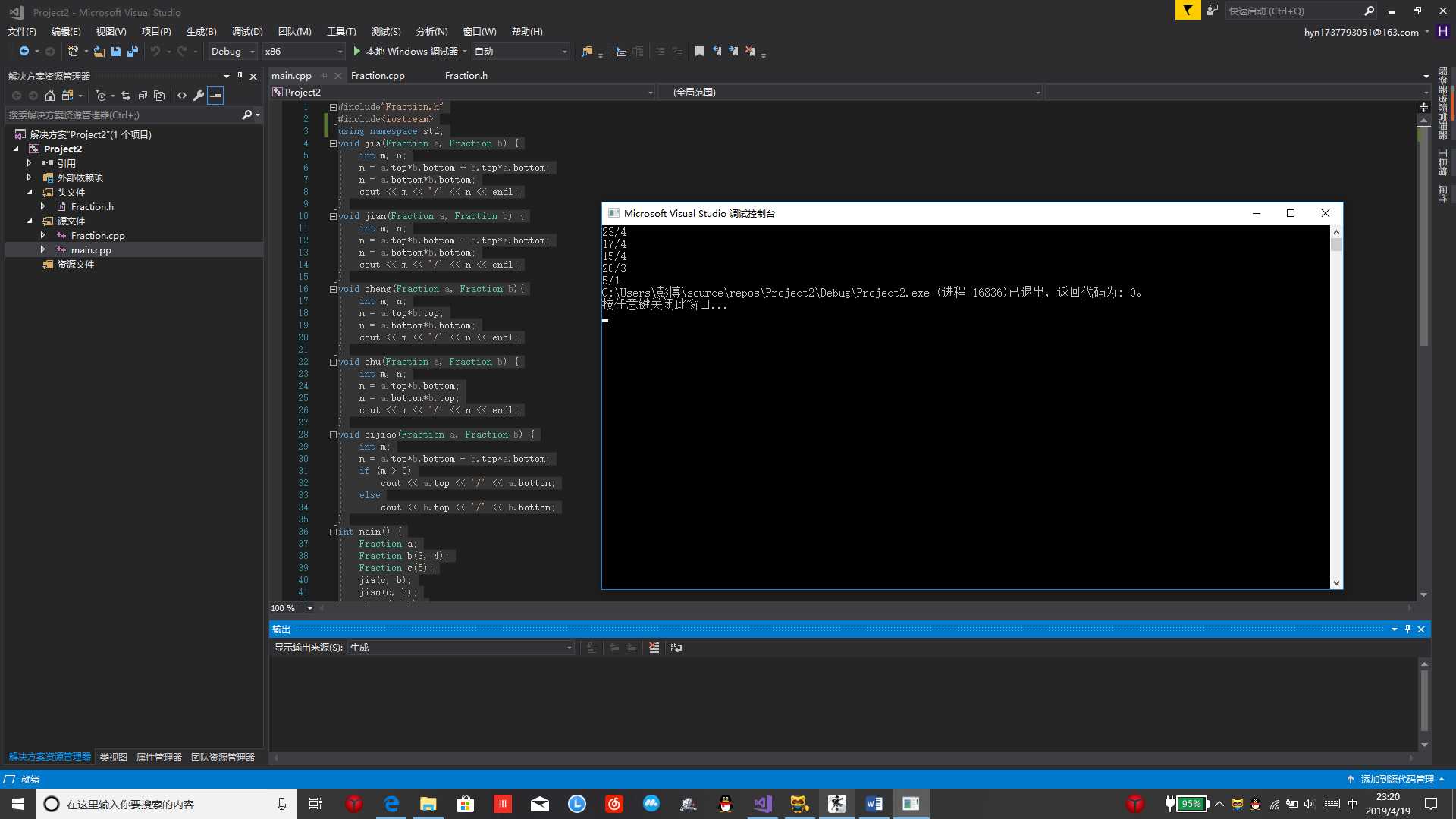This screenshot has width=1456, height=819.
Task: Pin the Solution Explorer panel
Action: [x=240, y=76]
